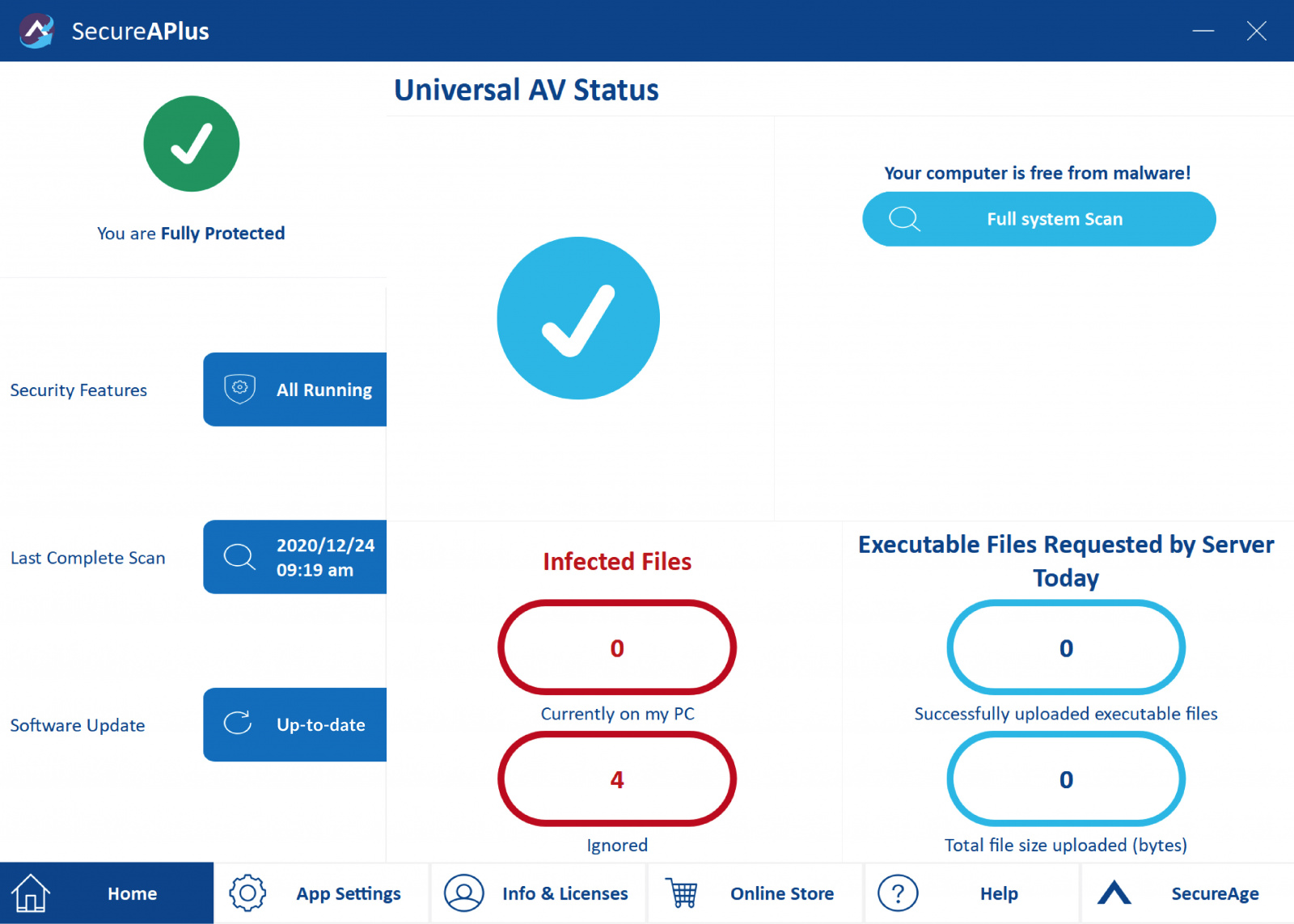Click the Successfully uploaded executable files counter
Image resolution: width=1294 pixels, height=924 pixels.
click(x=1066, y=648)
